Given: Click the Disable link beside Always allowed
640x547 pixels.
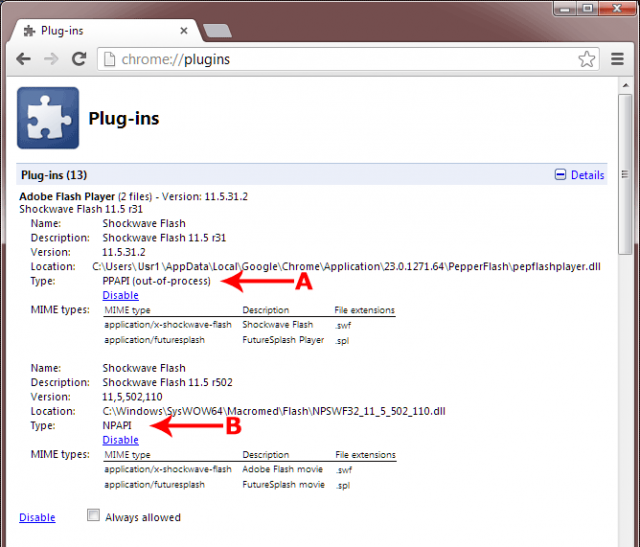Looking at the screenshot, I should point(37,517).
